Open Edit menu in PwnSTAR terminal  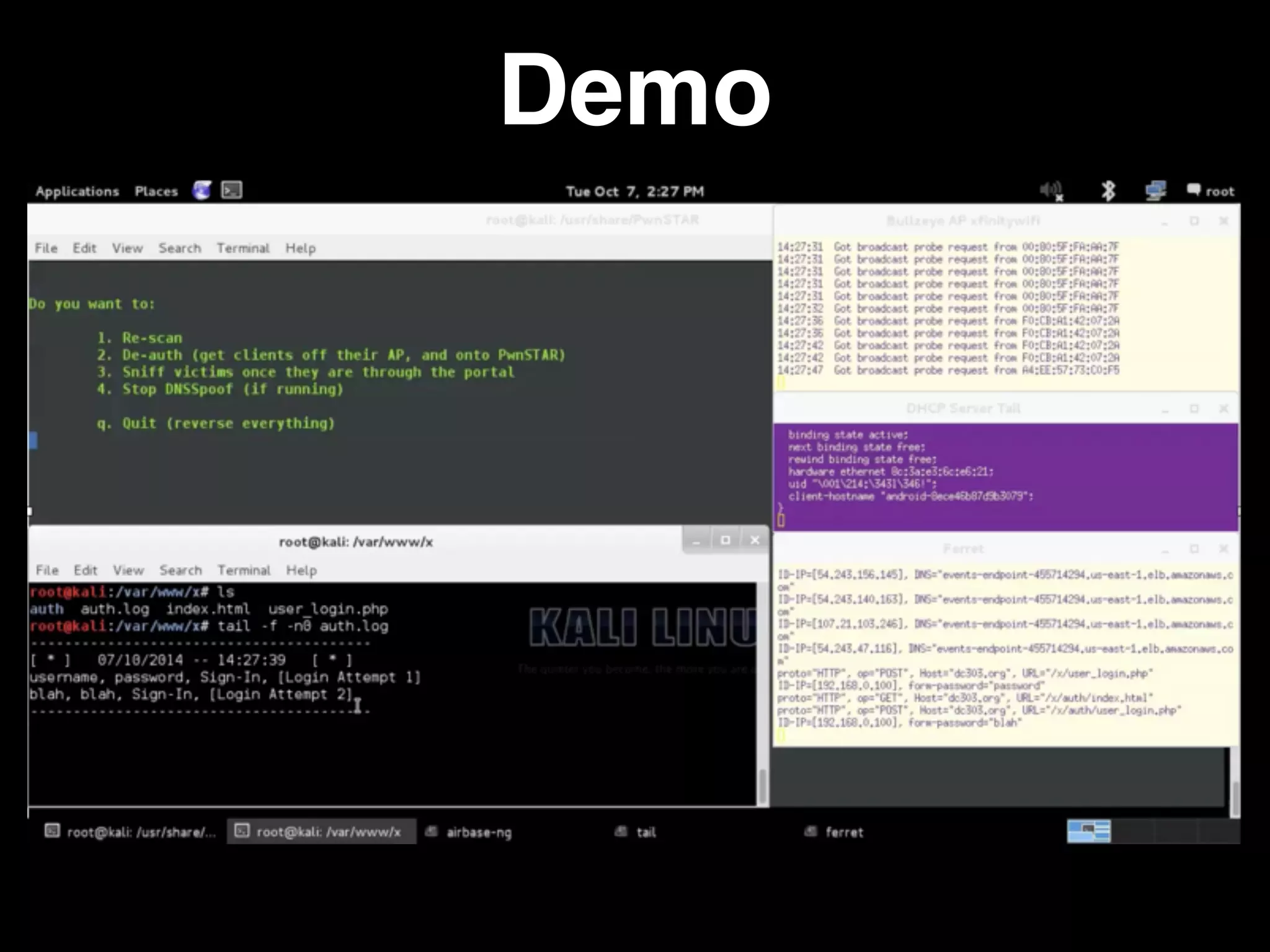point(84,248)
